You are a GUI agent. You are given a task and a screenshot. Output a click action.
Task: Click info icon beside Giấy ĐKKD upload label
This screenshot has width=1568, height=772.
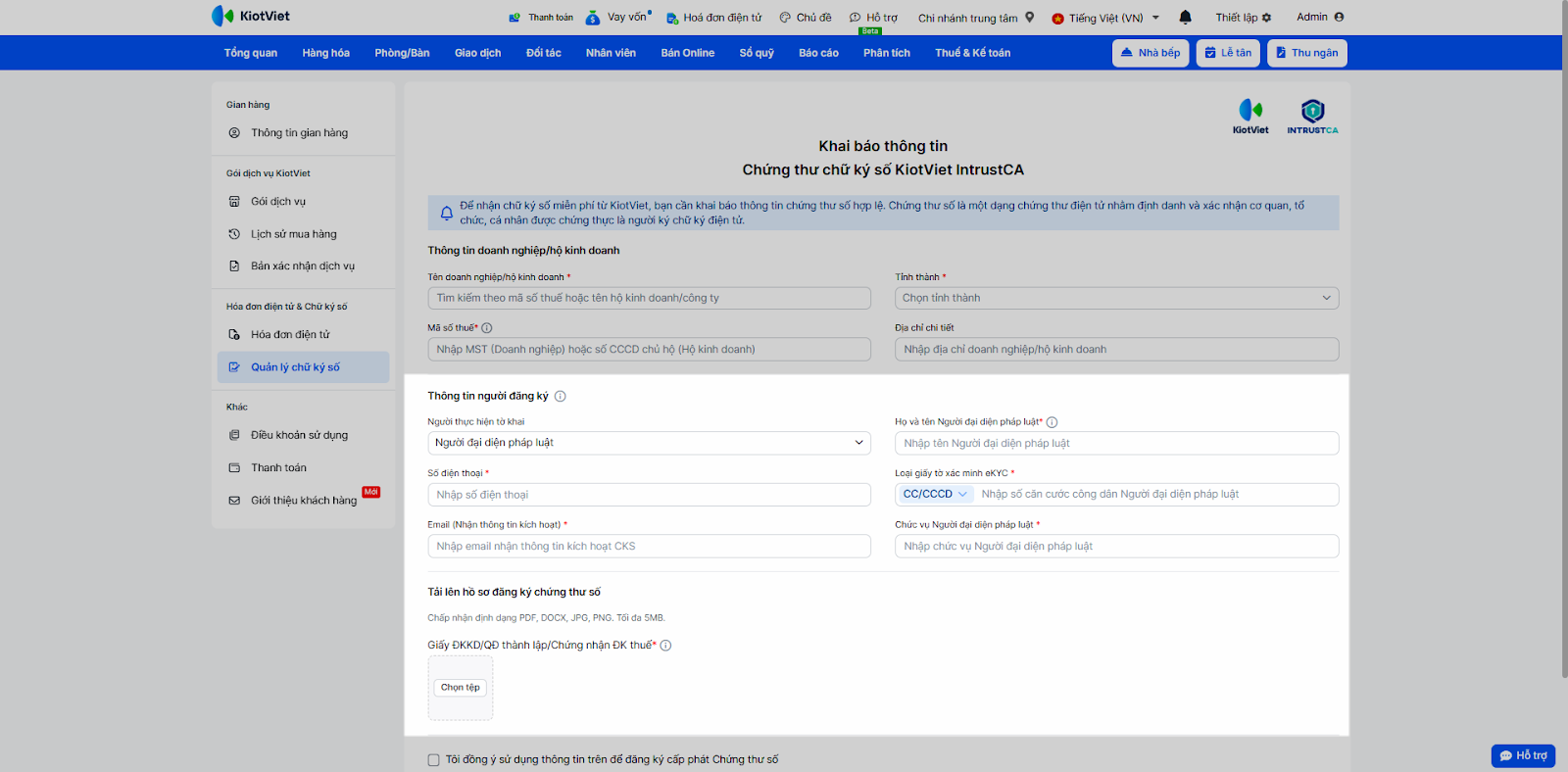point(666,646)
